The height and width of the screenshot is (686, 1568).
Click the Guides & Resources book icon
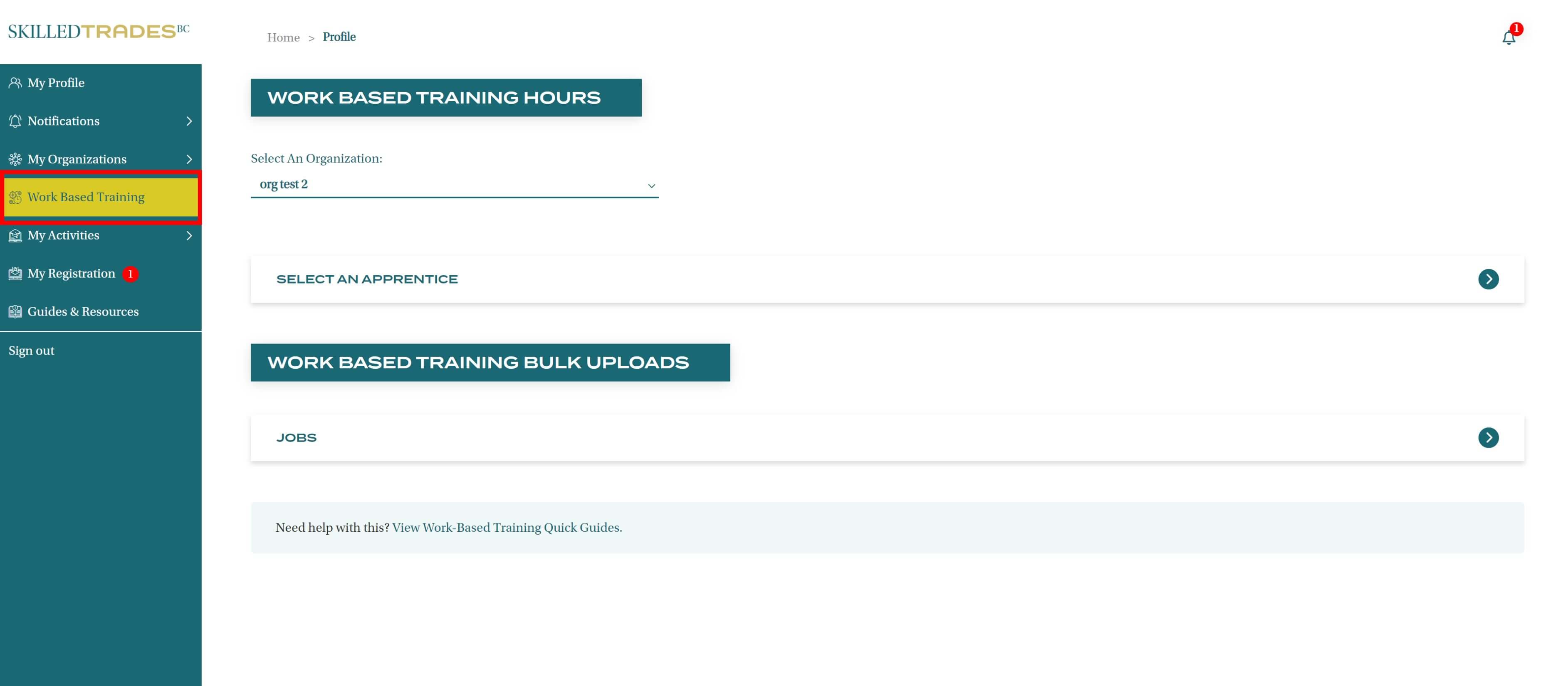tap(15, 312)
